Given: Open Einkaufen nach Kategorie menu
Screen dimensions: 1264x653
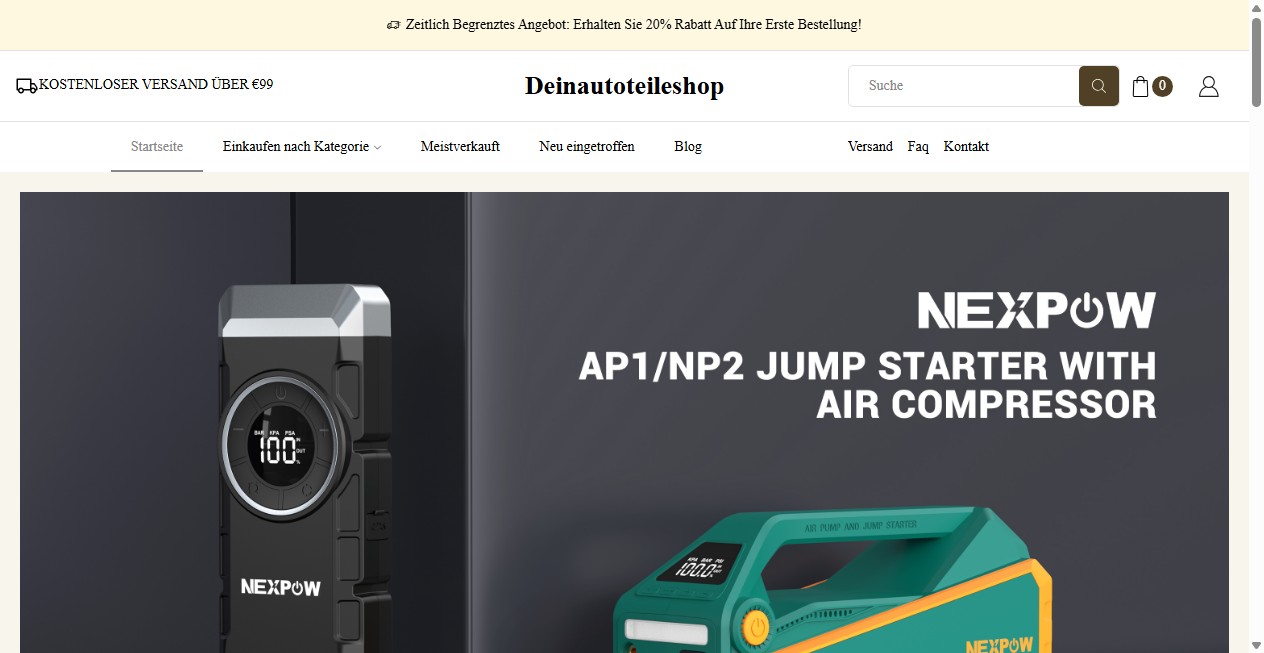Looking at the screenshot, I should tap(302, 146).
